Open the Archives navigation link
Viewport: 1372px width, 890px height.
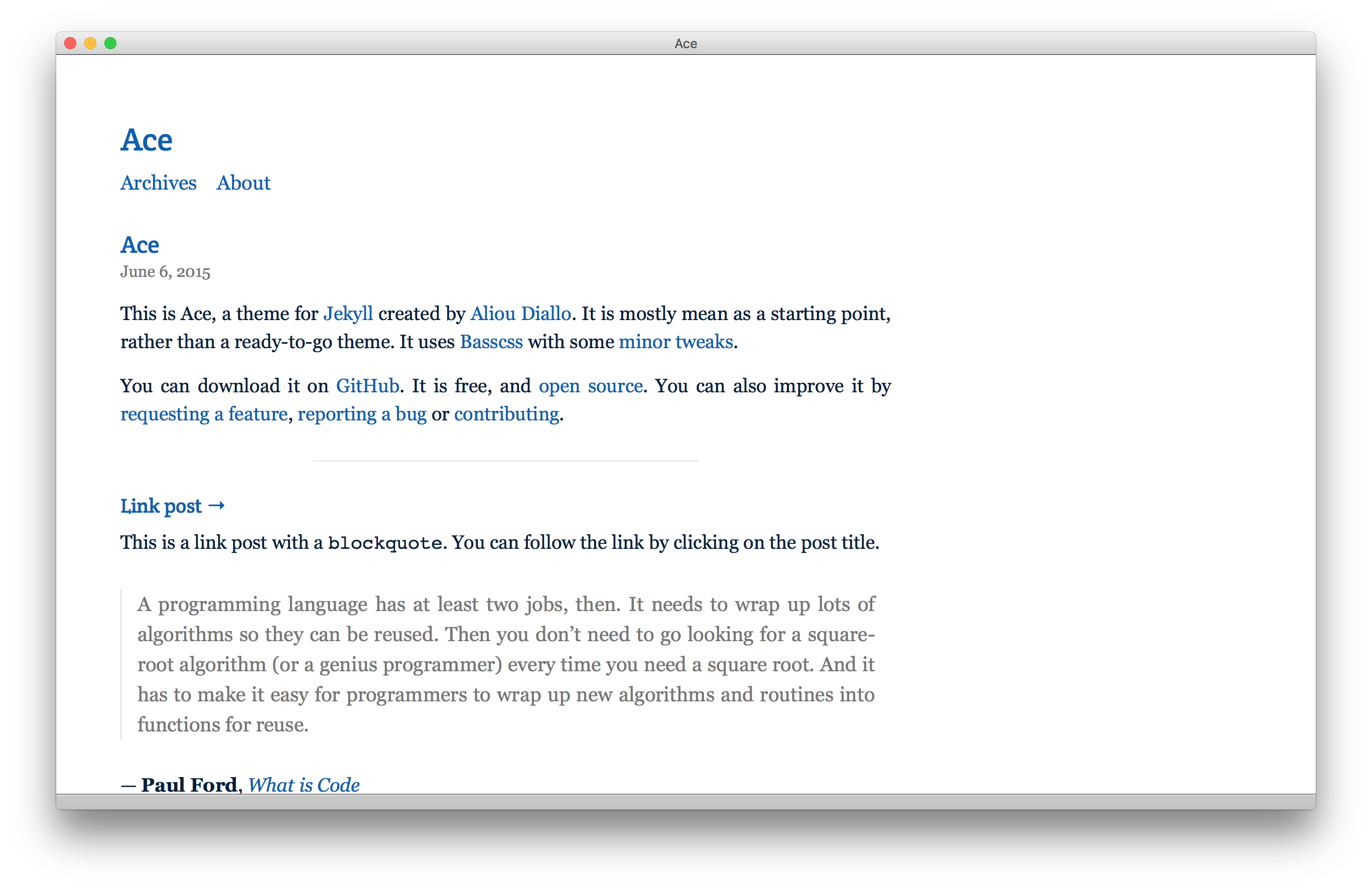(158, 183)
